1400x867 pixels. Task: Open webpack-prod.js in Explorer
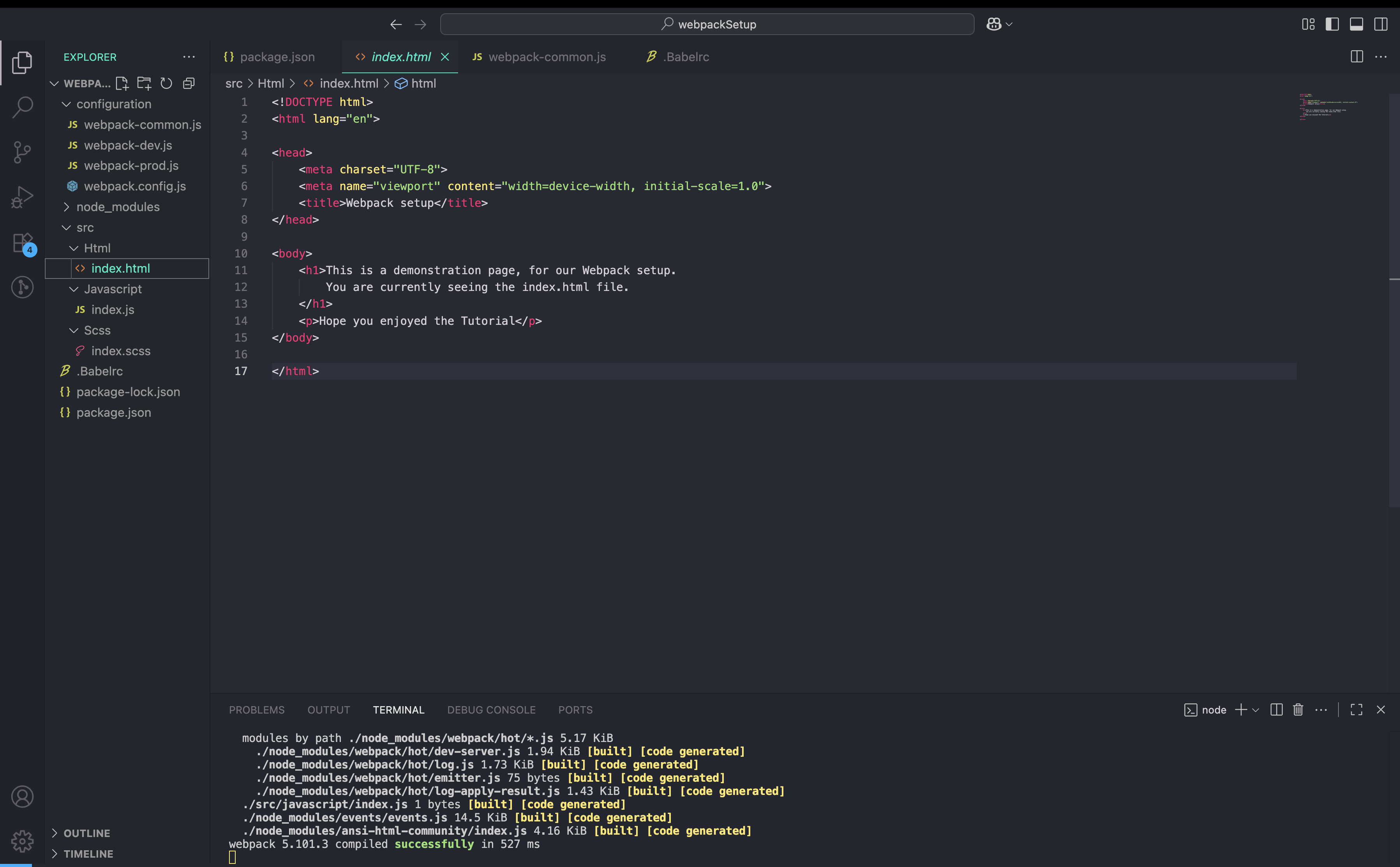127,166
